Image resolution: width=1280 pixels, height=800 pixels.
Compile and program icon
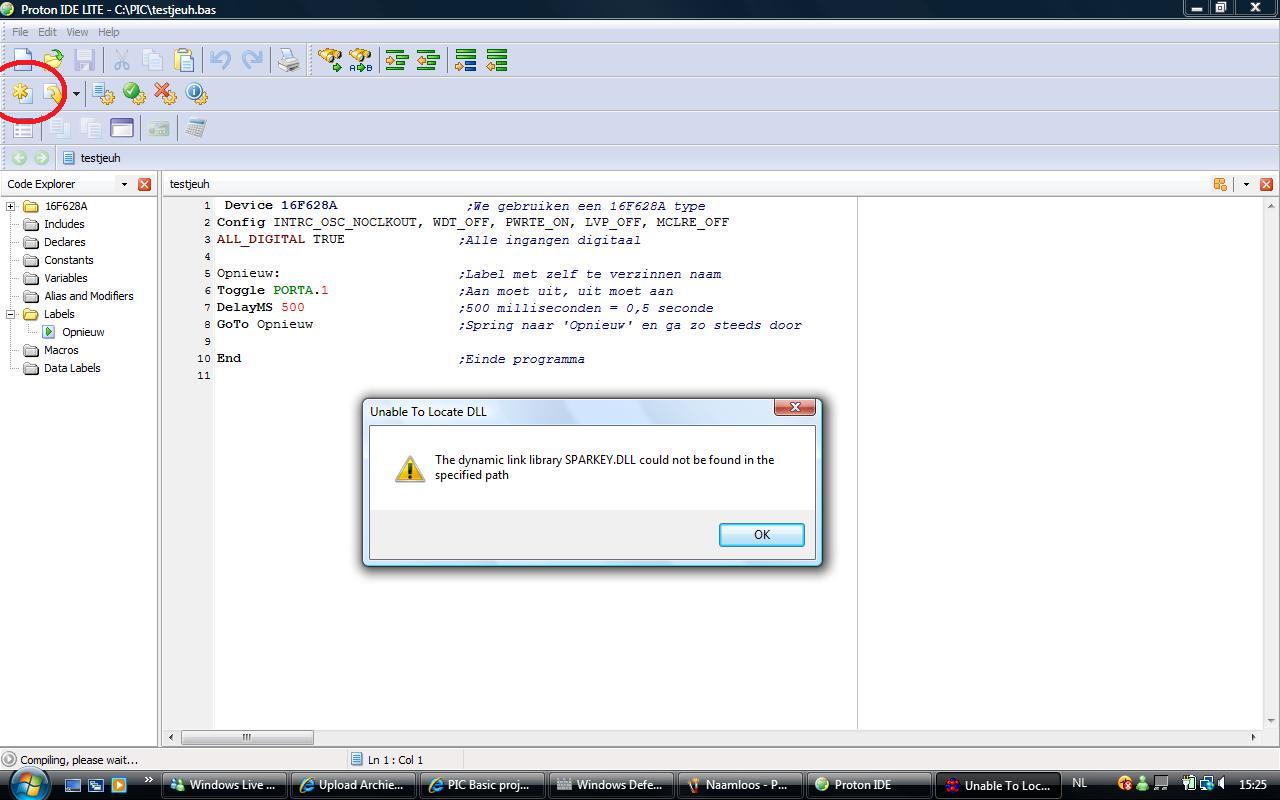(x=53, y=94)
